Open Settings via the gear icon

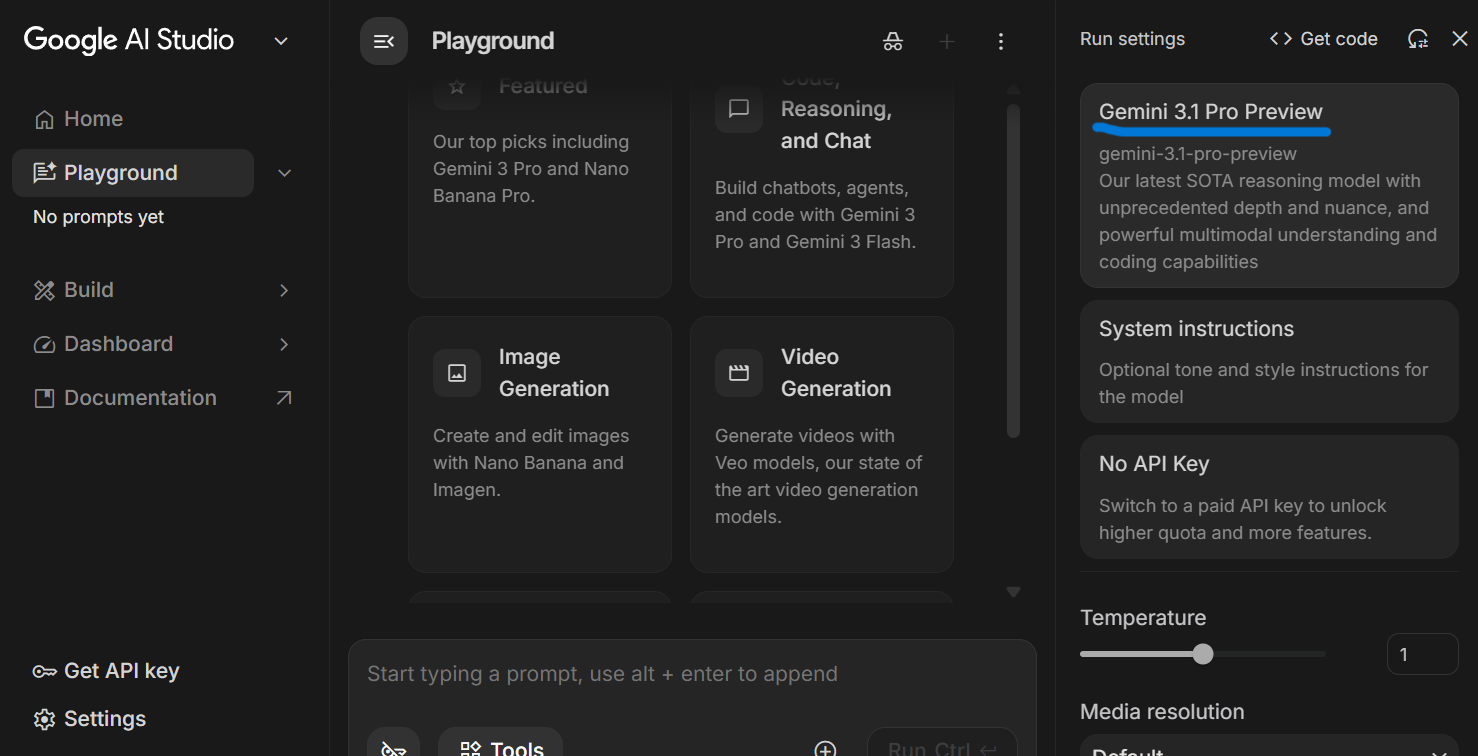[x=89, y=718]
